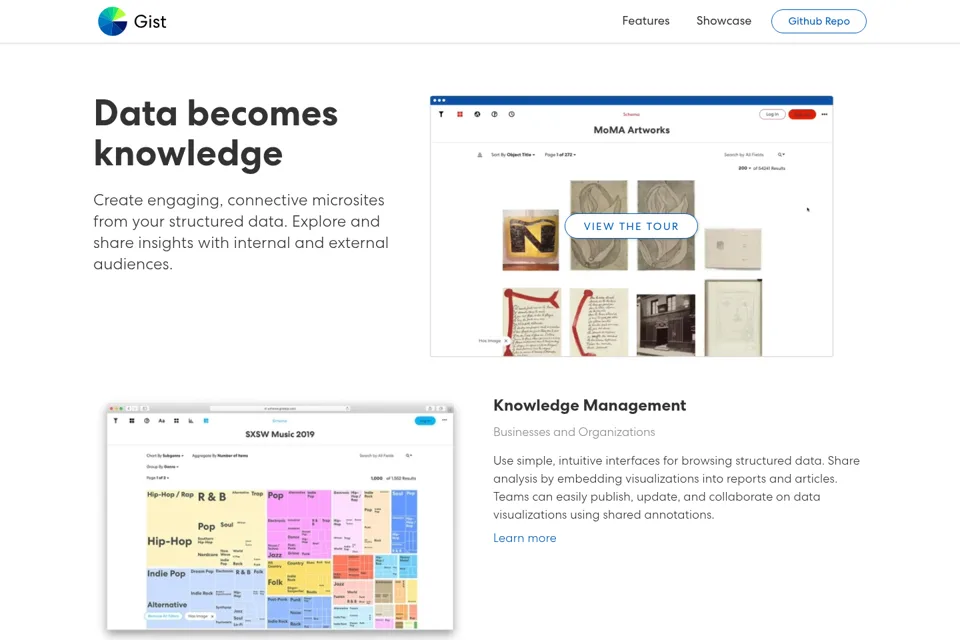The width and height of the screenshot is (960, 640).
Task: Expand the Chart By Subgenre dropdown
Action: click(165, 456)
